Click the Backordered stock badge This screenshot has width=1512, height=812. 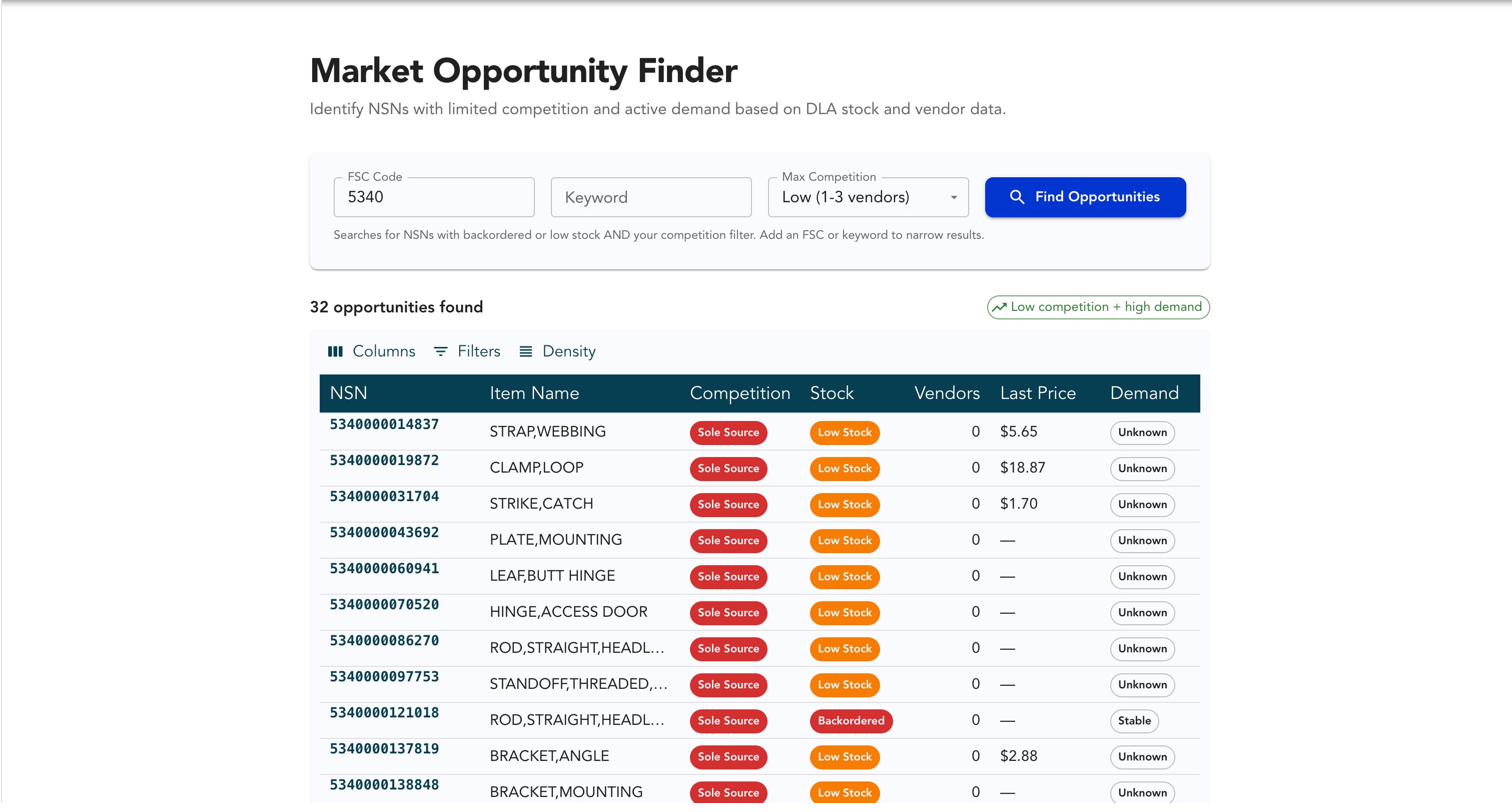click(851, 721)
